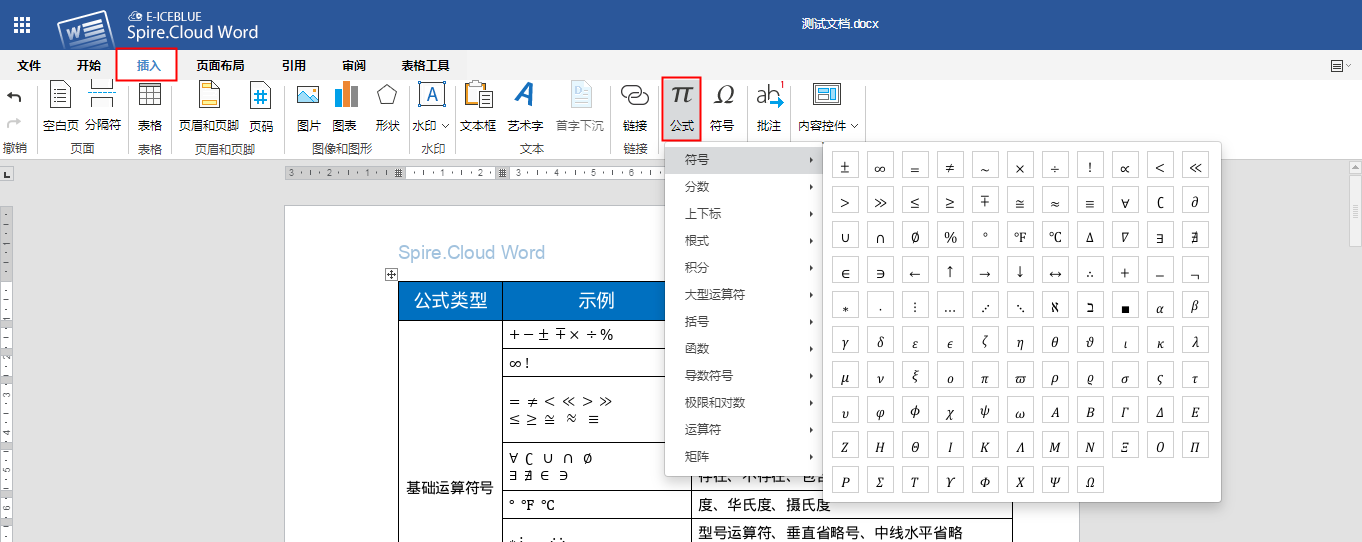Insert the up arrow ↑ symbol
The image size is (1362, 542).
[x=950, y=272]
